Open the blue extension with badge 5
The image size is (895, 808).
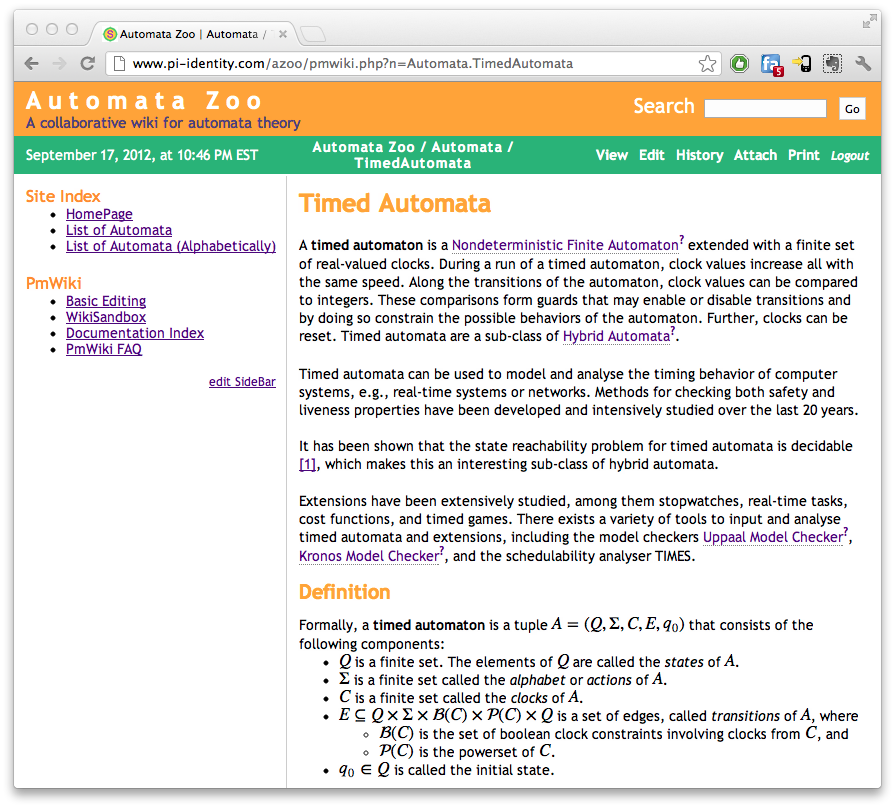772,64
